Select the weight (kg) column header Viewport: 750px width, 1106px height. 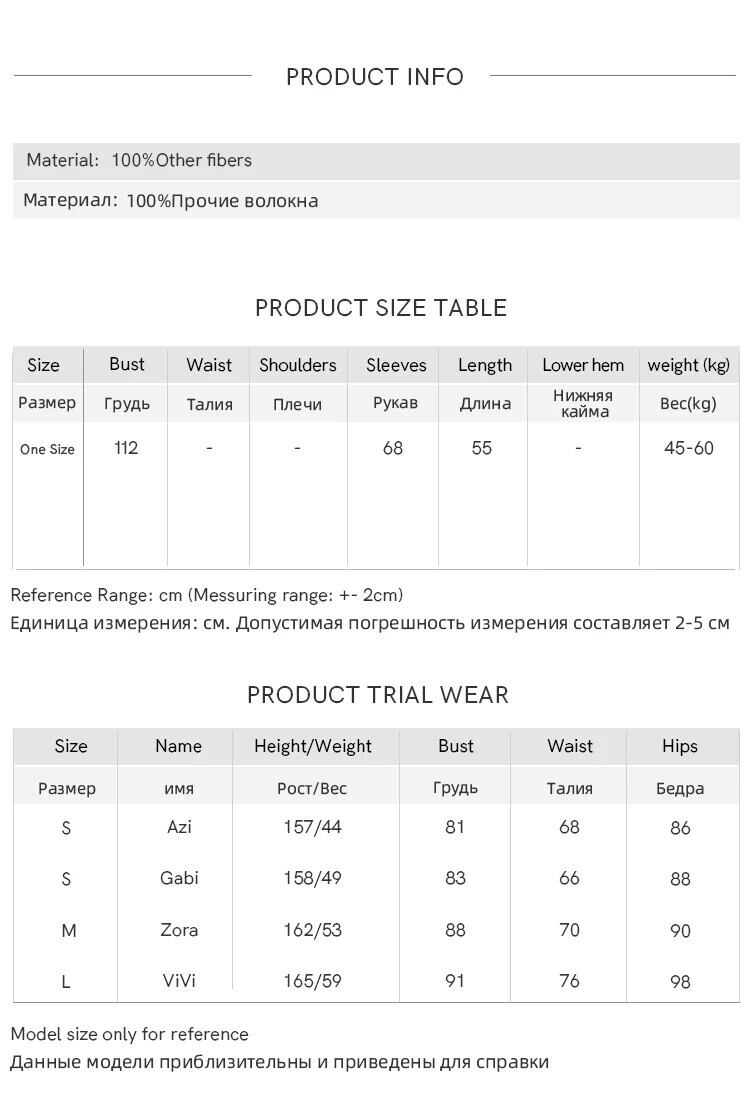coord(688,365)
